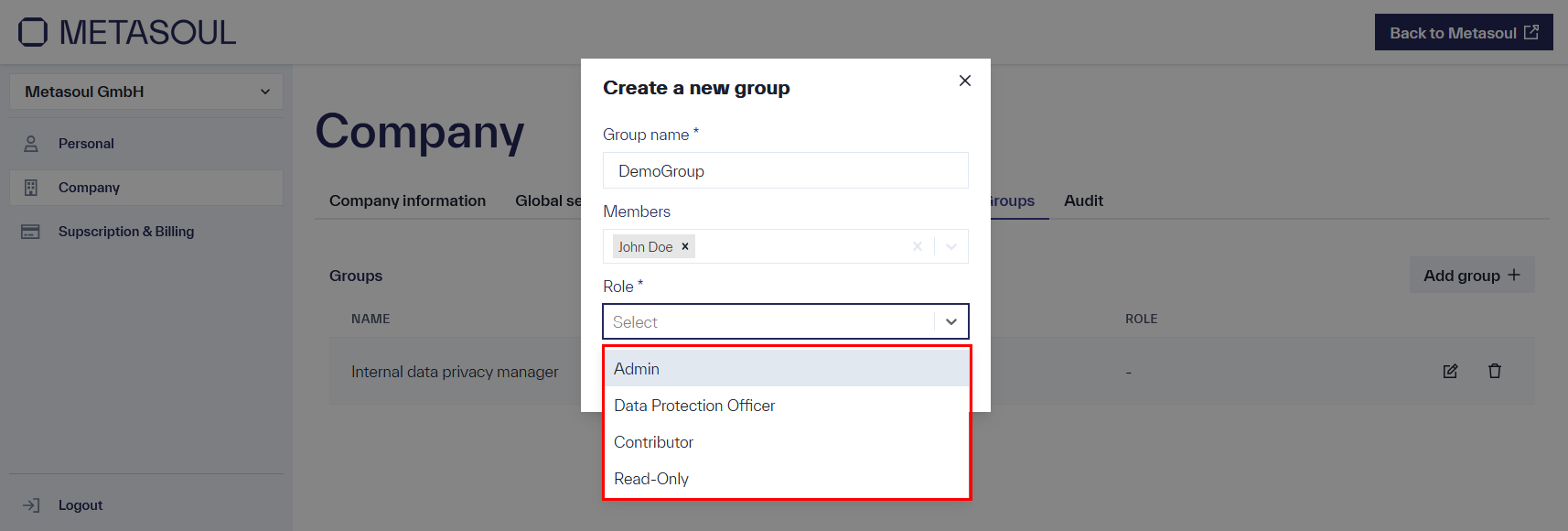Click the Back to Metasoul button
This screenshot has height=531, width=1568.
[x=1464, y=32]
